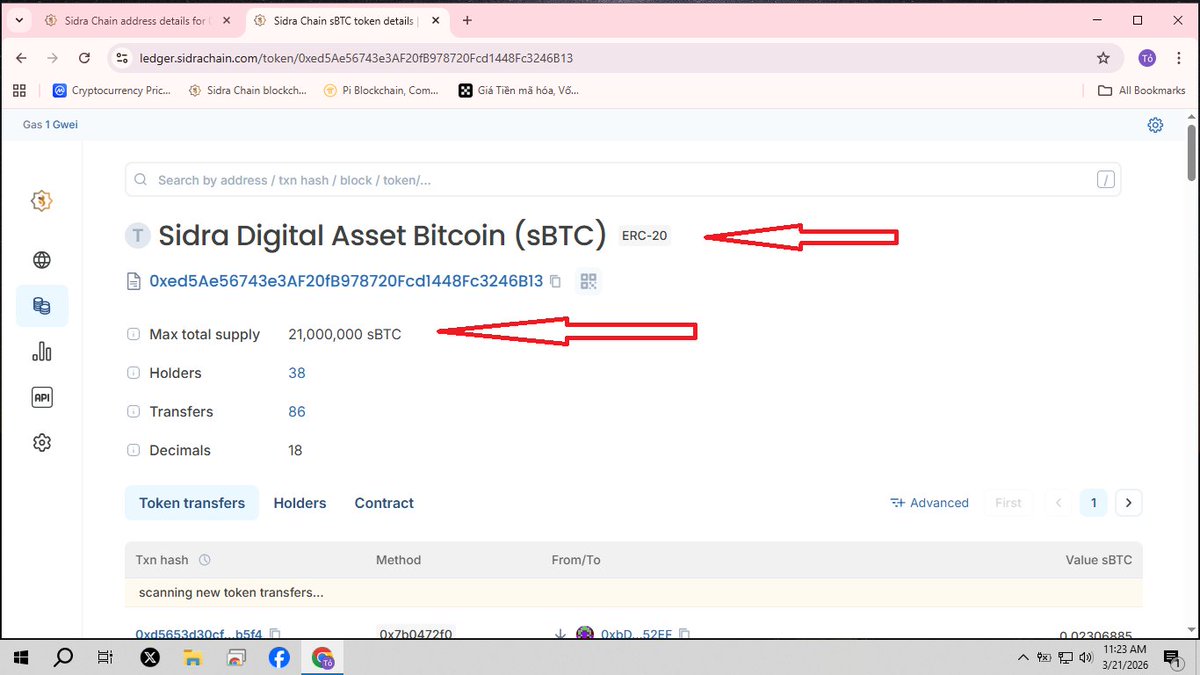Click the ERC-20 tag
1200x675 pixels.
point(645,237)
